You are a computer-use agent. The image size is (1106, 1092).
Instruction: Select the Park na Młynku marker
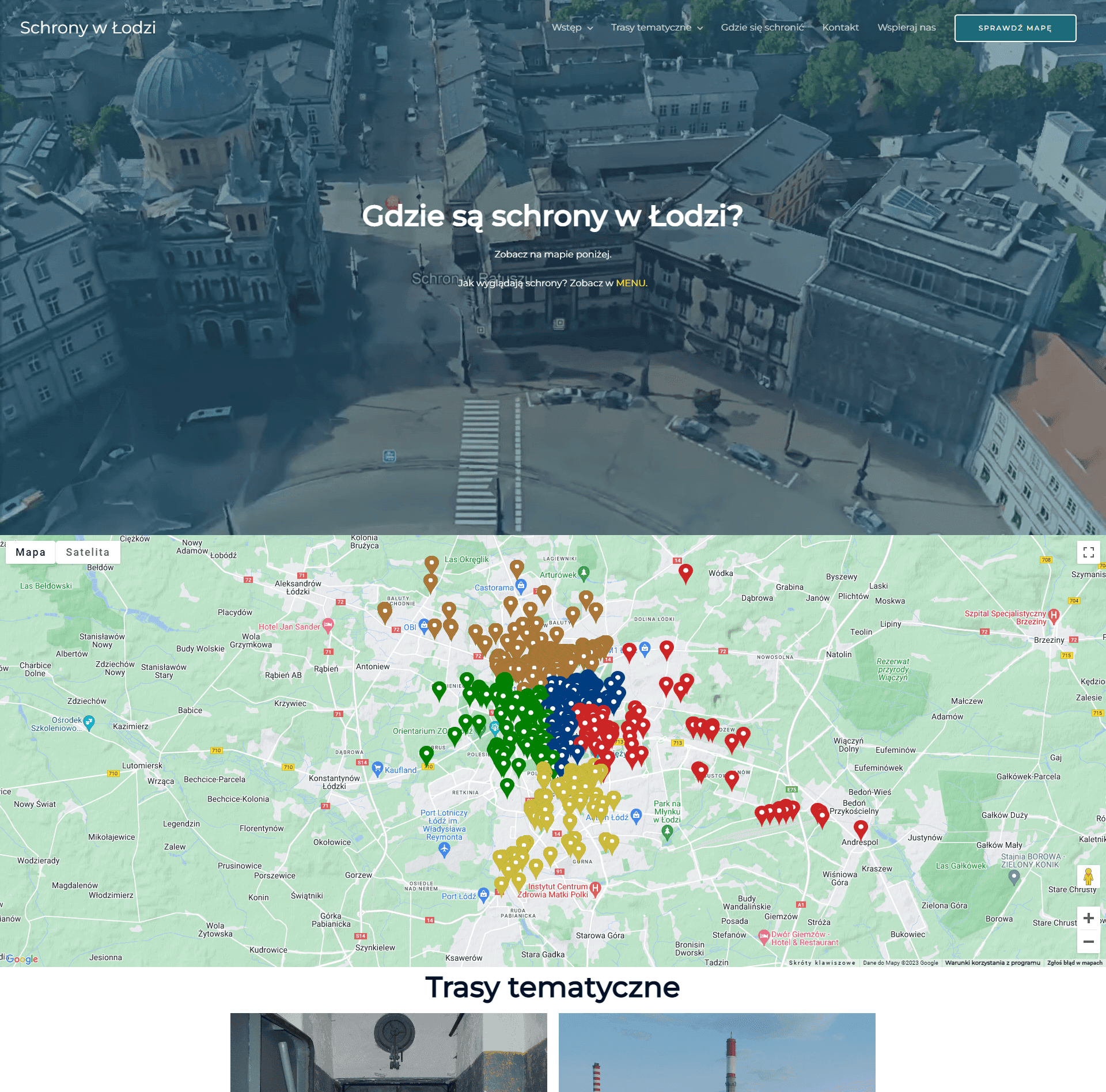point(667,832)
